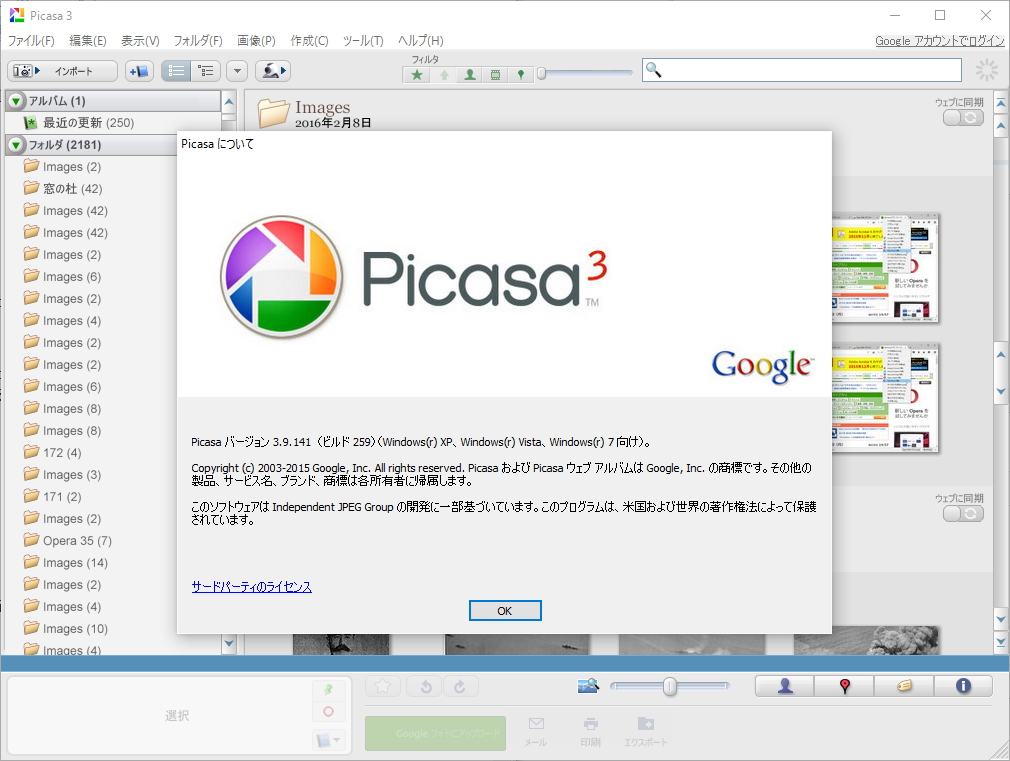Enable the starred photos filter
This screenshot has width=1010, height=761.
point(417,74)
